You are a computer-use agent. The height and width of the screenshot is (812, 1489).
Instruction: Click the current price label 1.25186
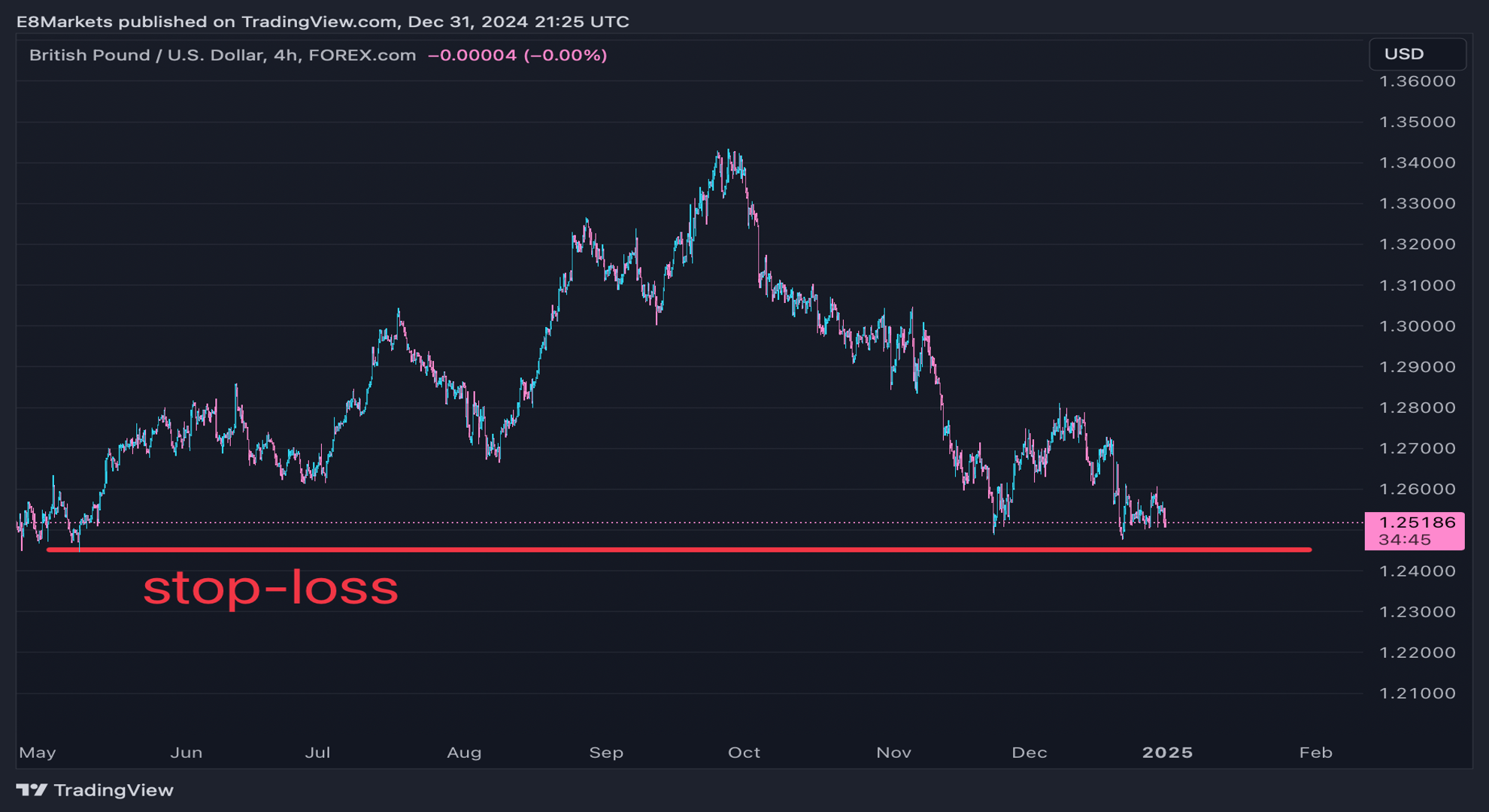coord(1418,523)
